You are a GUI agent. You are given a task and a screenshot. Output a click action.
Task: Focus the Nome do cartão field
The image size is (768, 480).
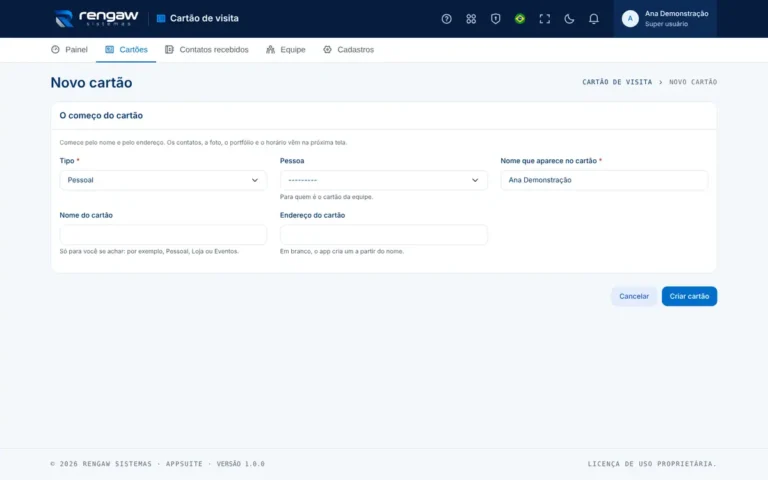pos(163,235)
